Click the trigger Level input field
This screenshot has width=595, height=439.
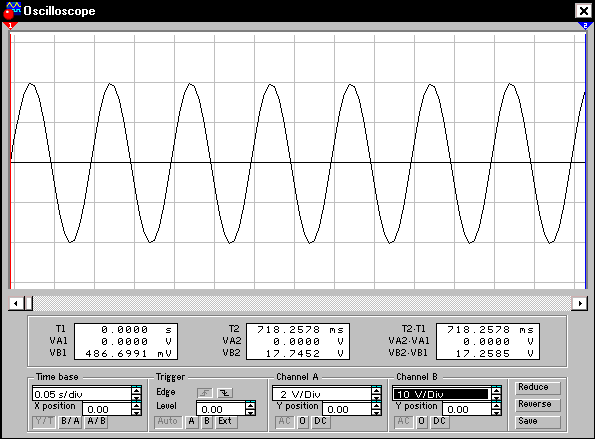coord(221,409)
